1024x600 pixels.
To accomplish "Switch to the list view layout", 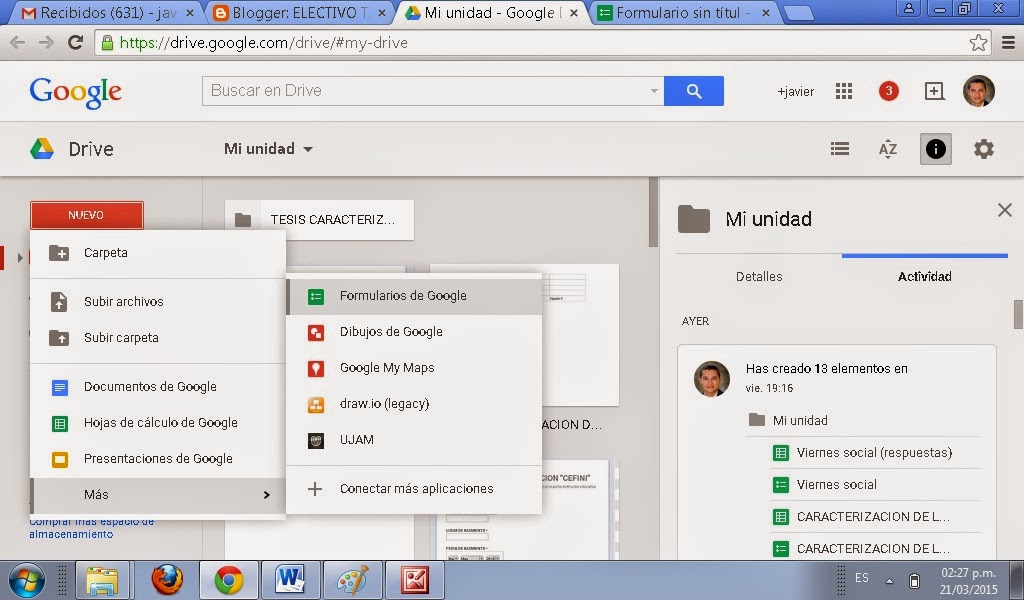I will [x=839, y=148].
